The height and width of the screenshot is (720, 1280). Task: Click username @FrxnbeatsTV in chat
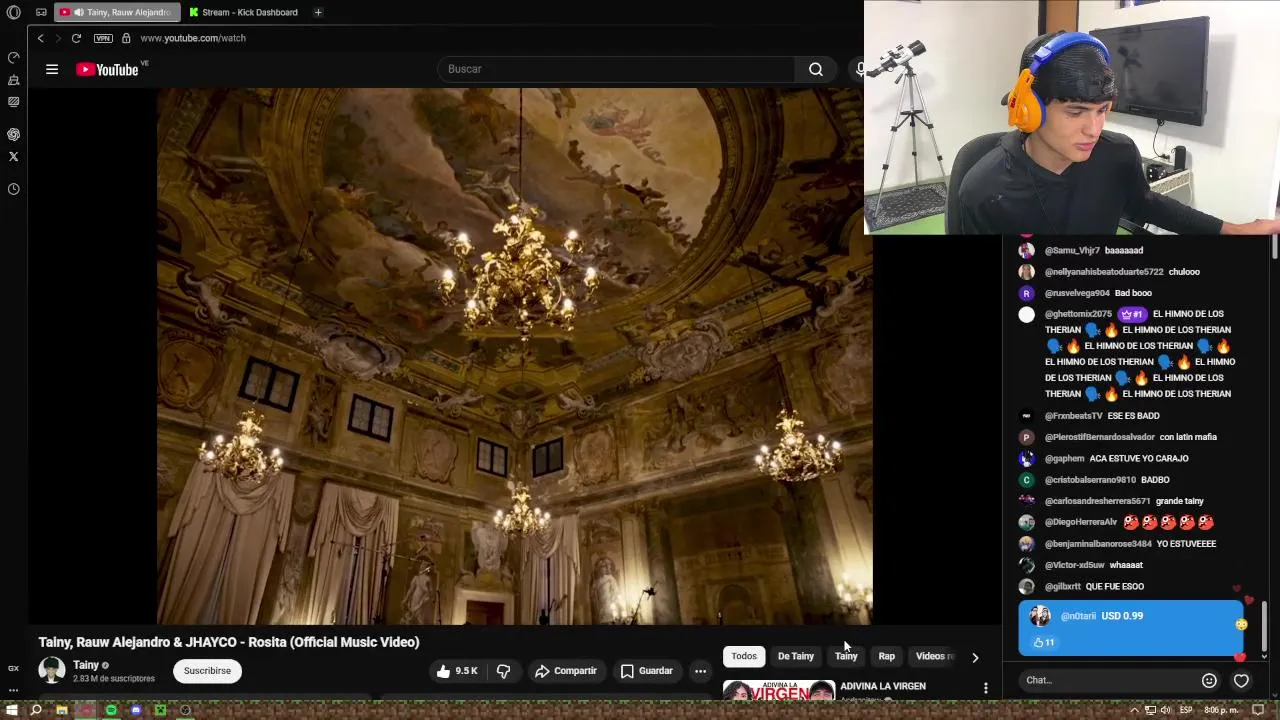tap(1073, 416)
